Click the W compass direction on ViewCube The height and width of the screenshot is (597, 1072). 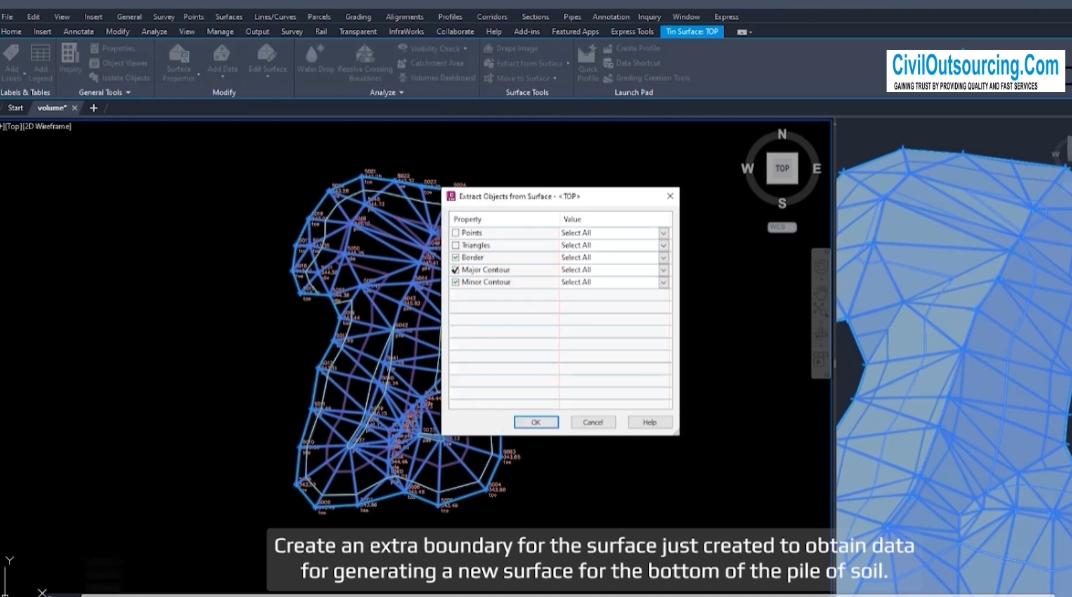pos(747,168)
